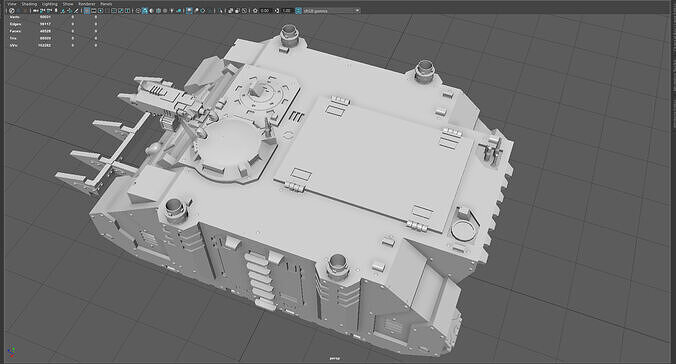Open the View menu
676x364 pixels.
coord(12,4)
